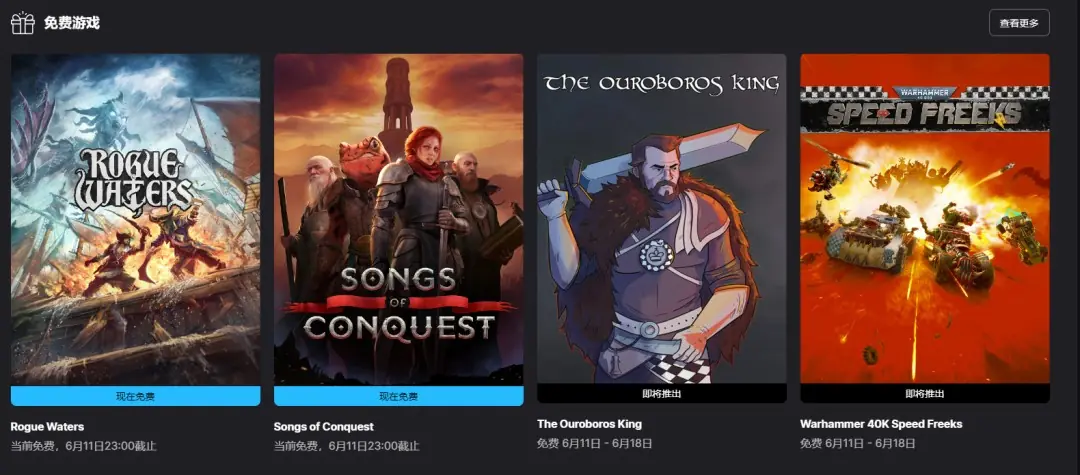
Task: Click the Rogue Waters logo on cover
Action: [134, 181]
